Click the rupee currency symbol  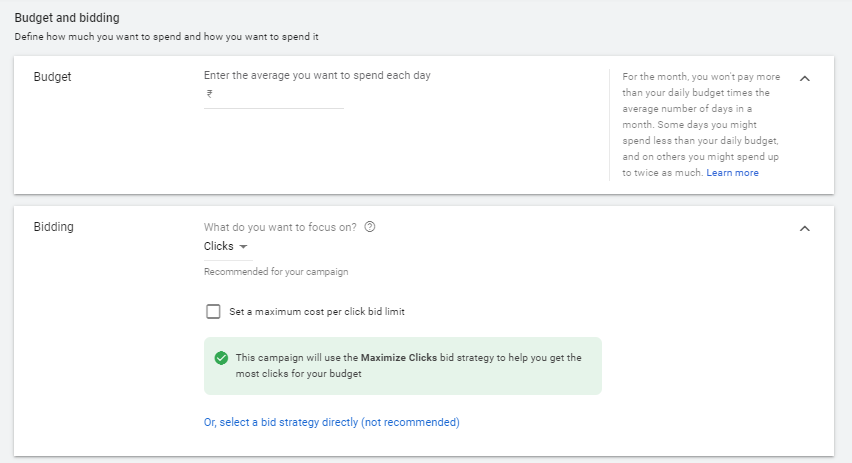click(209, 94)
